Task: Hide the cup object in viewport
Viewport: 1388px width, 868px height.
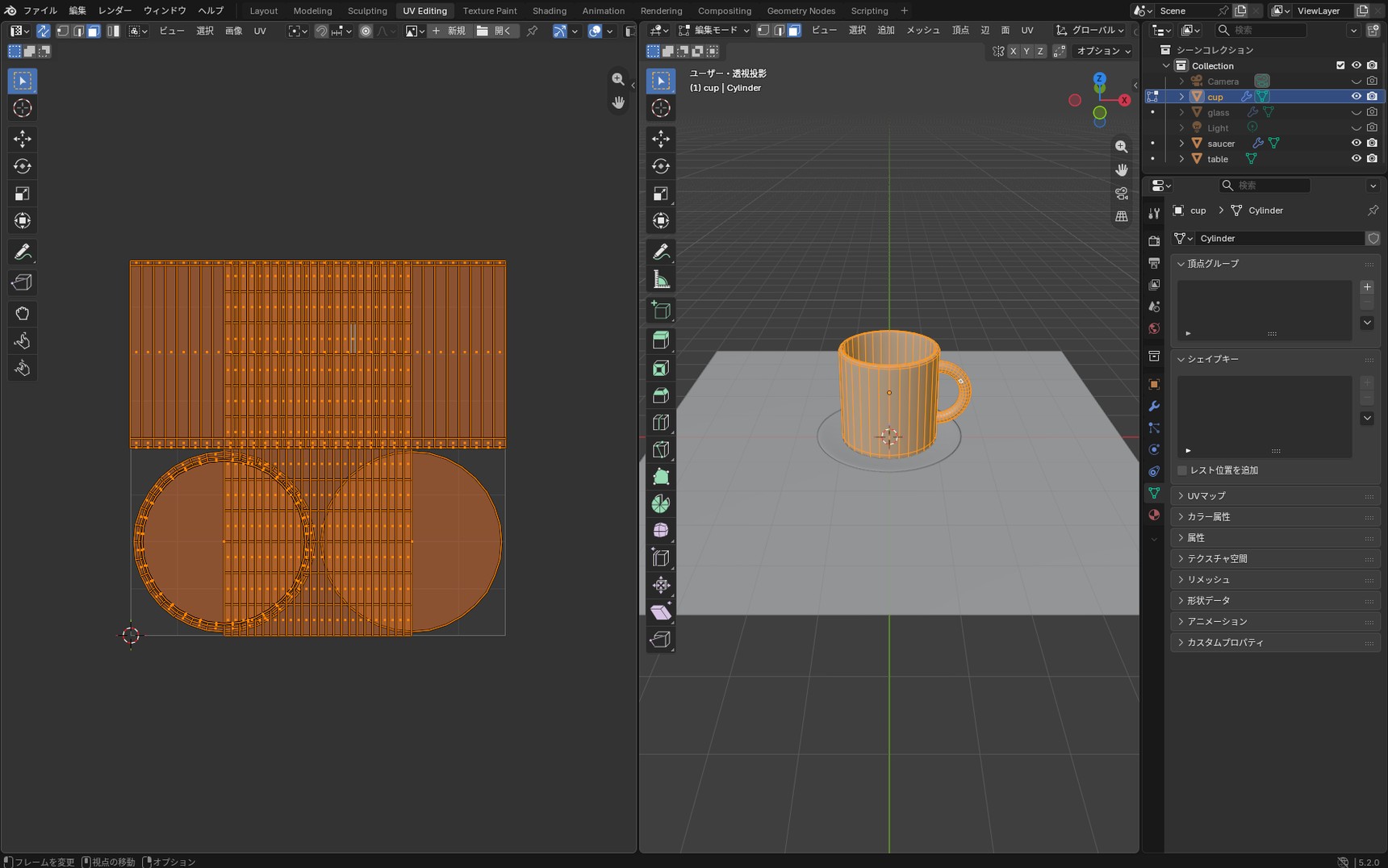Action: pos(1357,96)
